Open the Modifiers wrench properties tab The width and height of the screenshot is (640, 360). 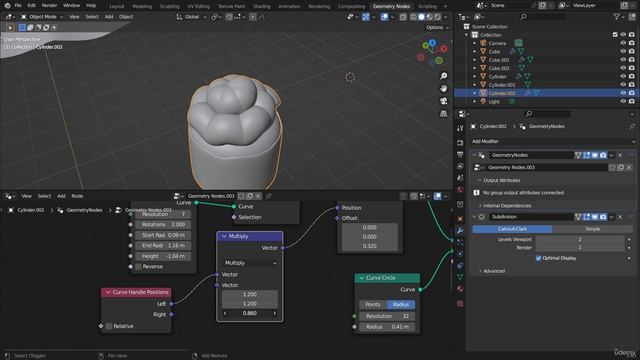460,231
